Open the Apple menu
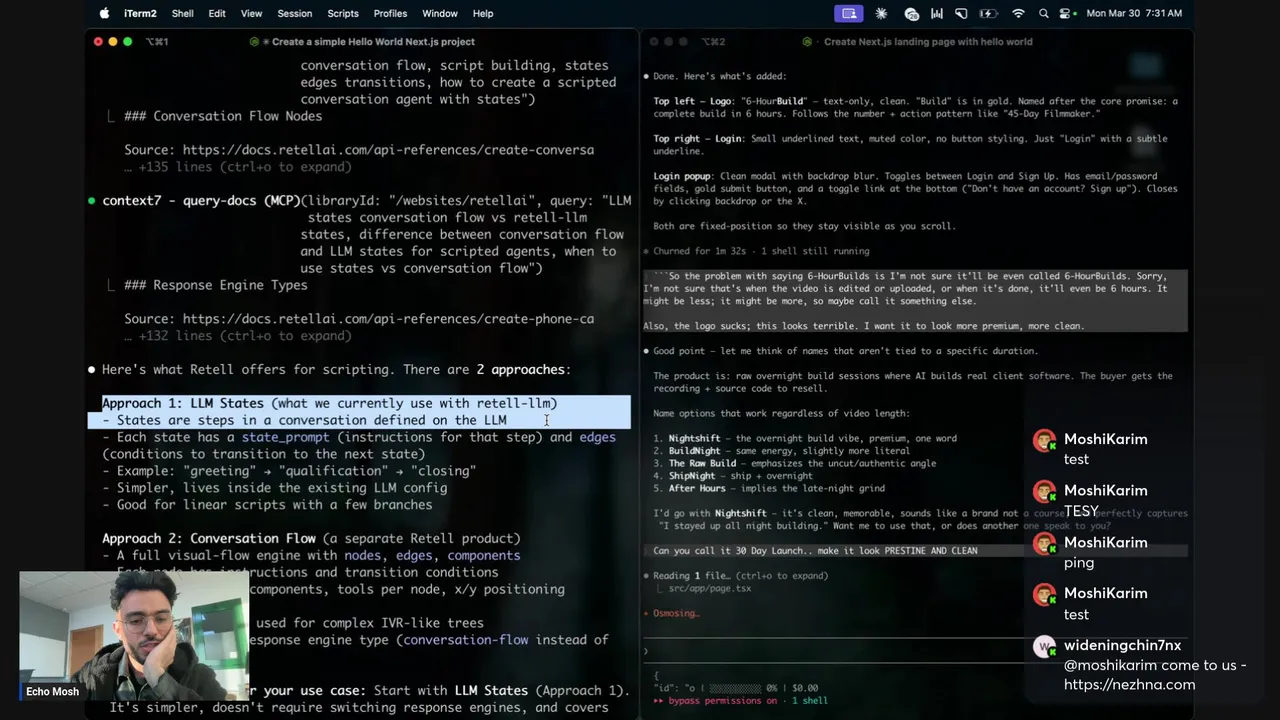 (x=104, y=13)
